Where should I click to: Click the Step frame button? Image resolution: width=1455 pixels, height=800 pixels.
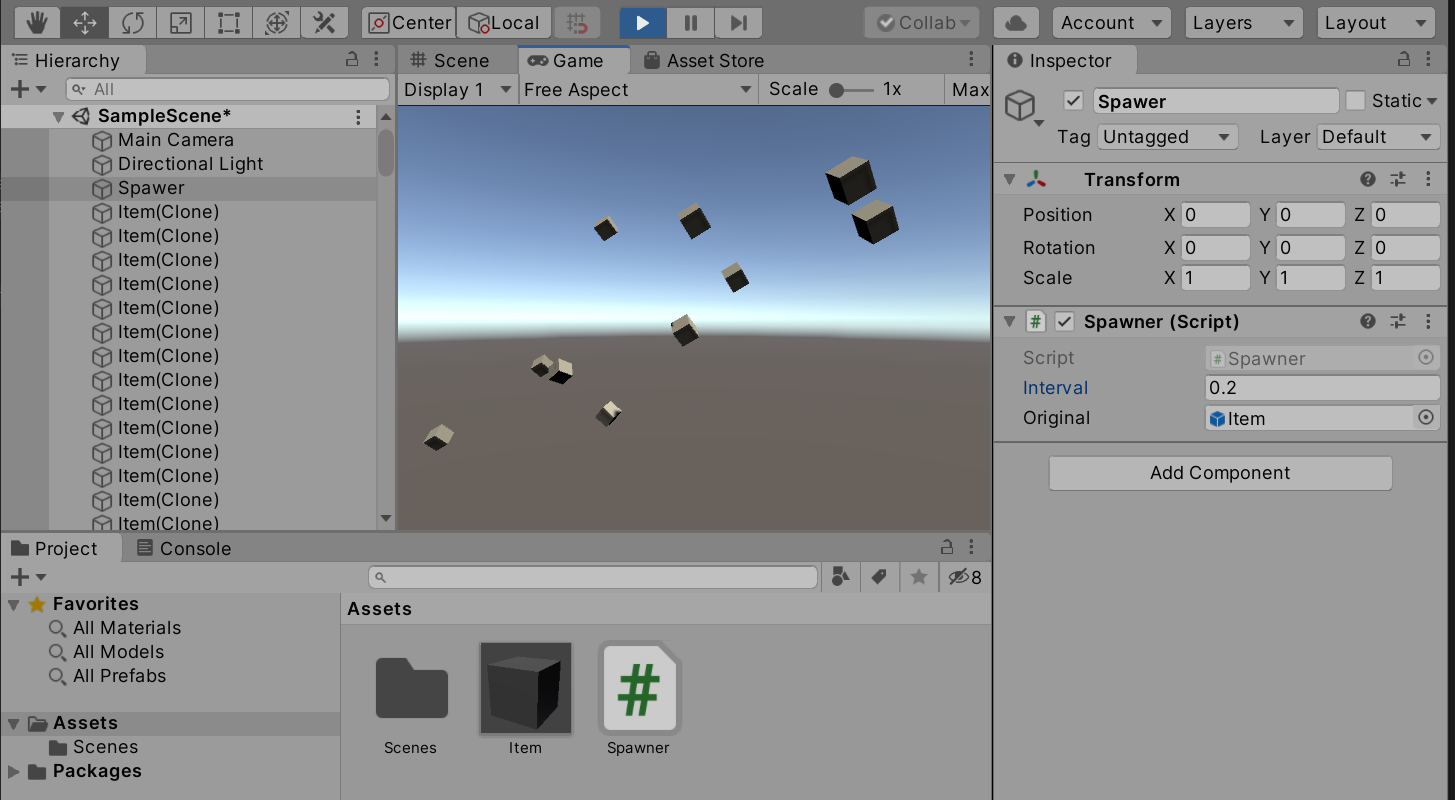pyautogui.click(x=738, y=22)
